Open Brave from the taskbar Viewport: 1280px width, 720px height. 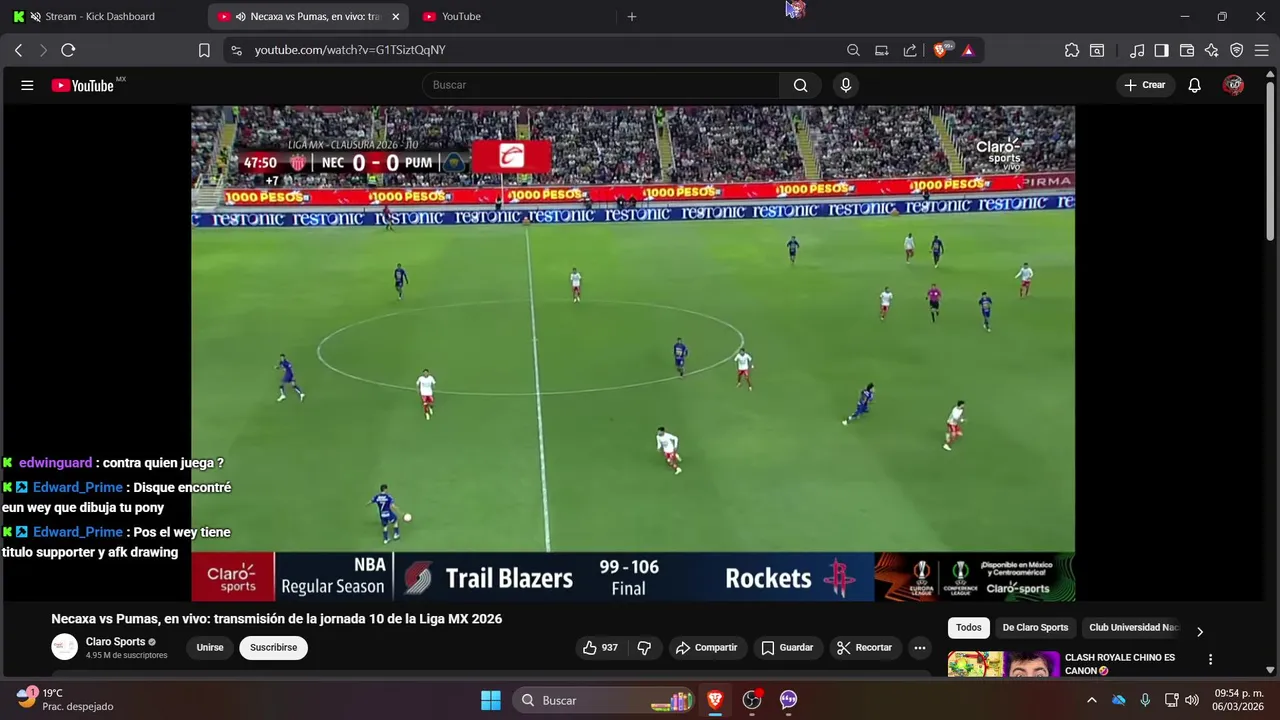click(715, 700)
